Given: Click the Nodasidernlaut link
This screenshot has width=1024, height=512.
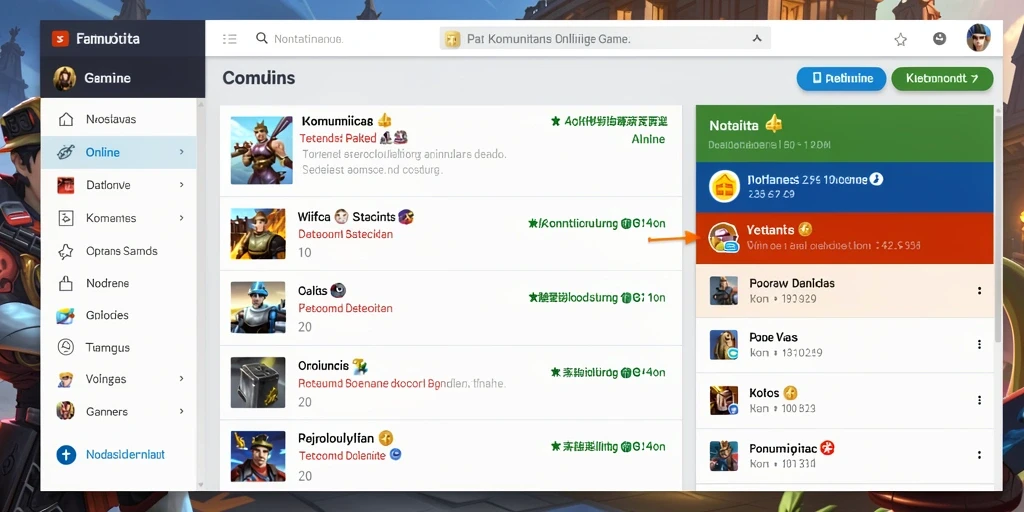Looking at the screenshot, I should coord(125,455).
